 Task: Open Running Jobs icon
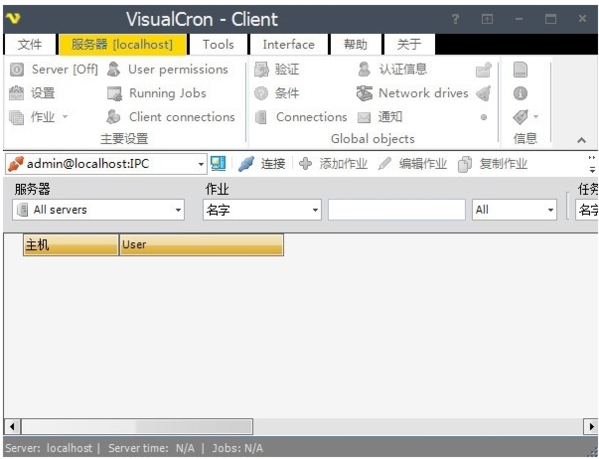pyautogui.click(x=114, y=94)
